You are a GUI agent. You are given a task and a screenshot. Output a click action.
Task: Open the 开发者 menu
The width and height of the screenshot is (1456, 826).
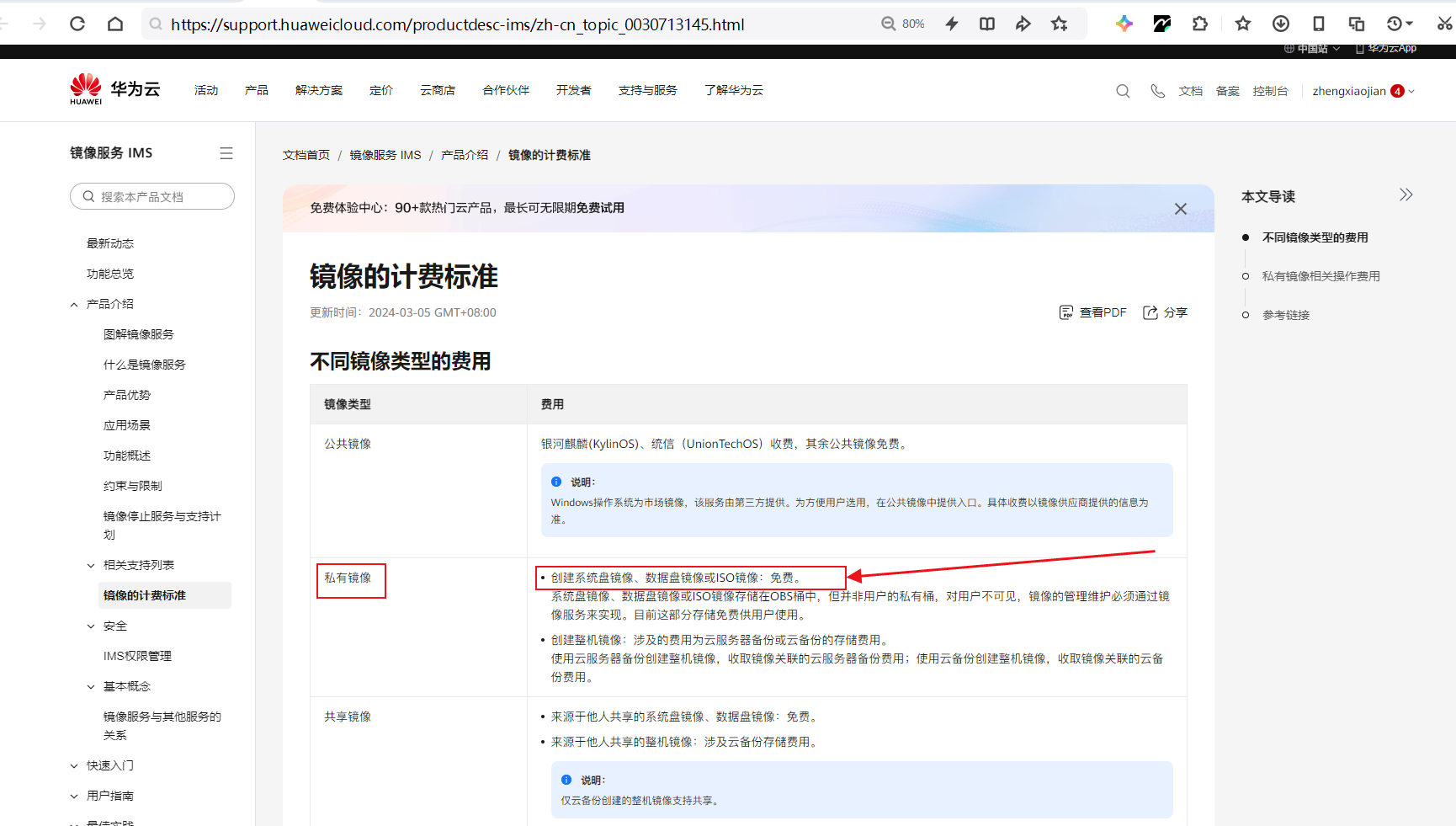pos(574,90)
